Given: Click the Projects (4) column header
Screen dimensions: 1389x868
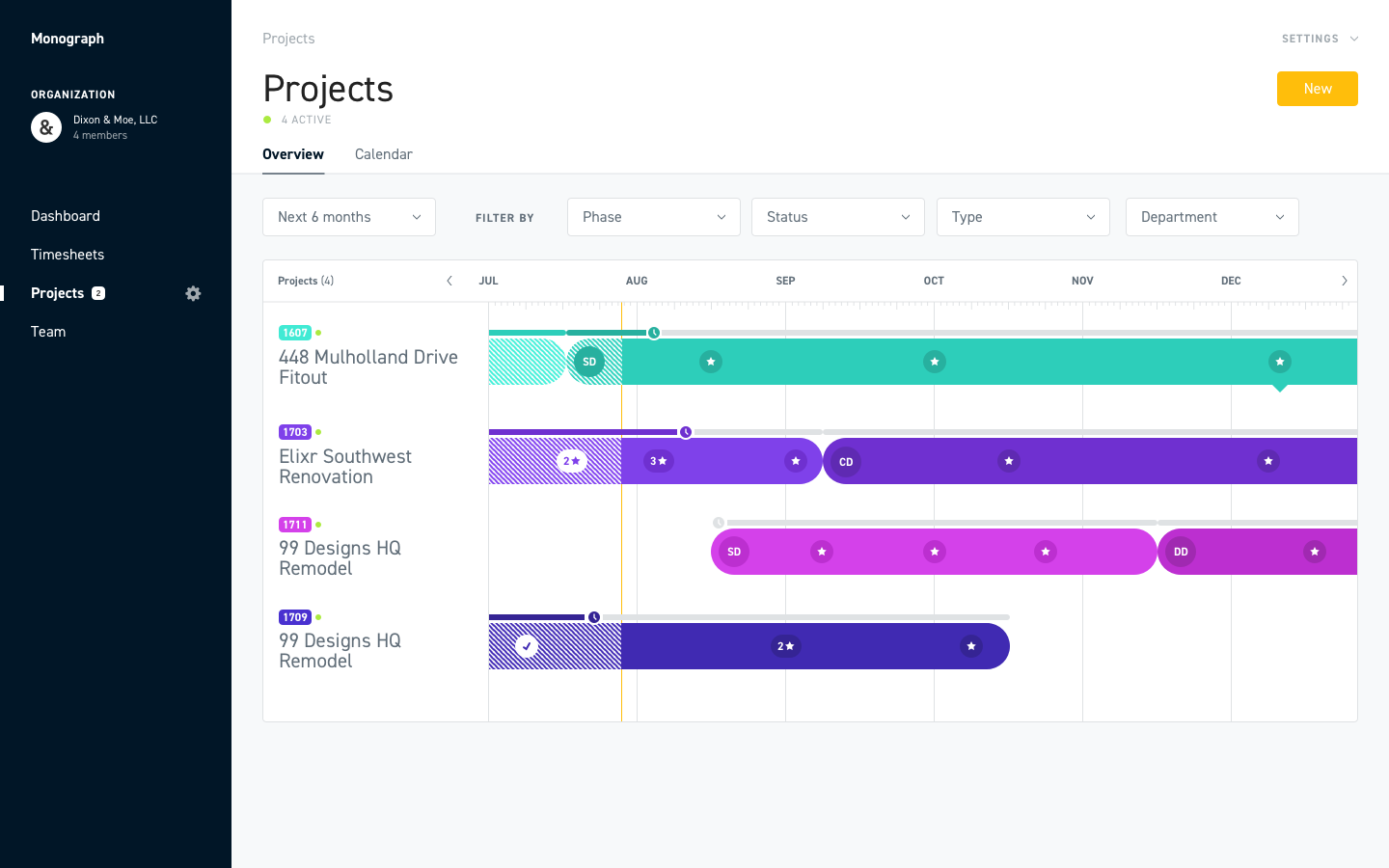Looking at the screenshot, I should tap(306, 281).
